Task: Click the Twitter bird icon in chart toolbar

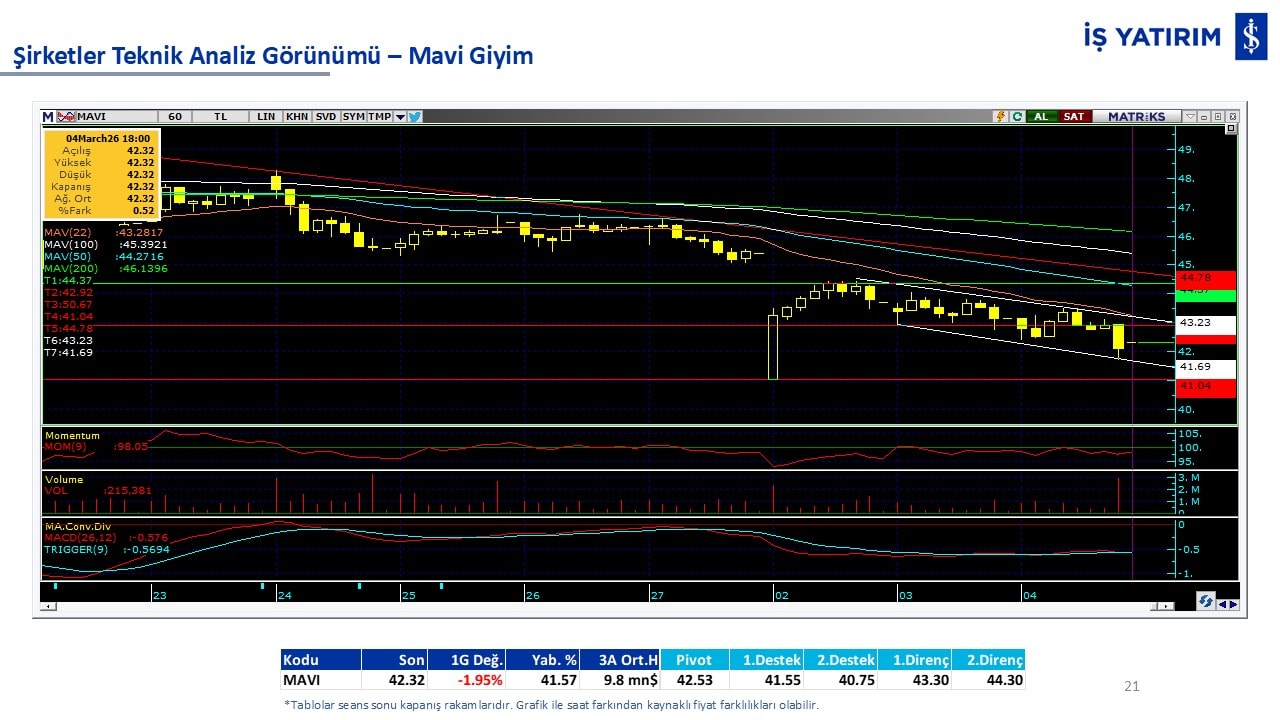Action: pyautogui.click(x=415, y=116)
